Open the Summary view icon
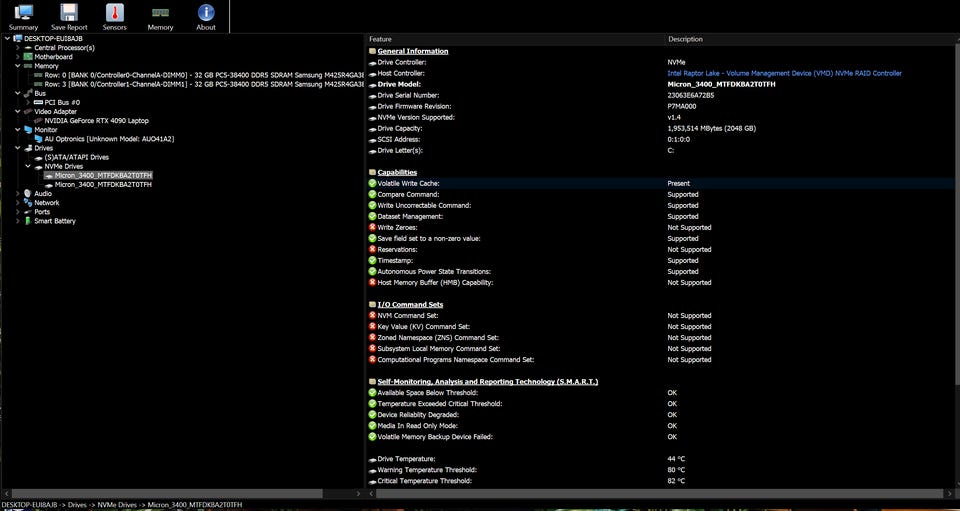Viewport: 960px width, 511px height. pyautogui.click(x=23, y=12)
